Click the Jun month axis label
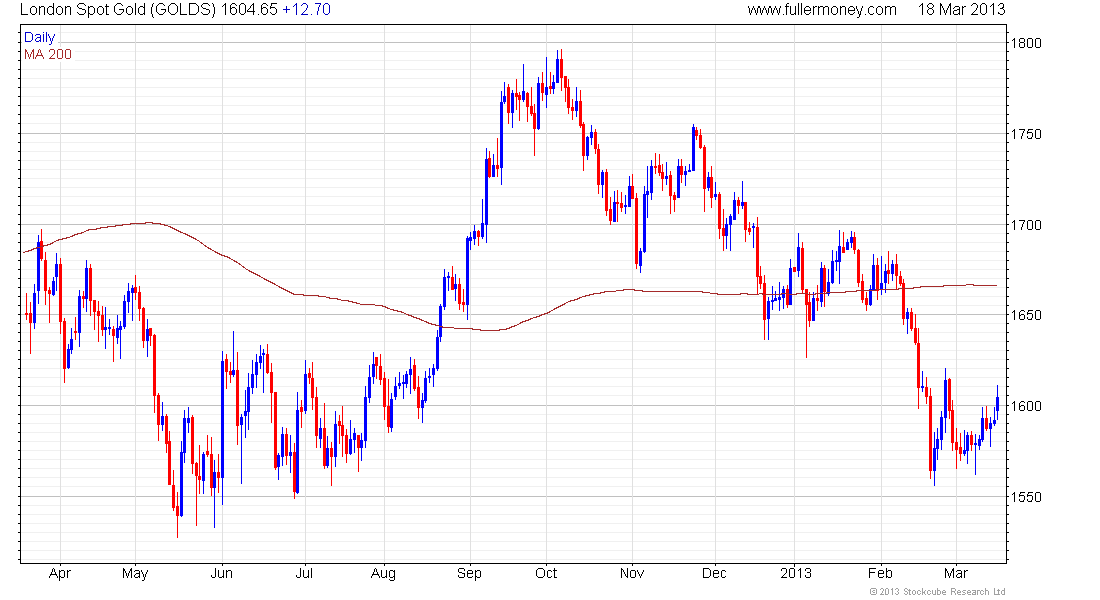Image resolution: width=1100 pixels, height=600 pixels. point(222,573)
